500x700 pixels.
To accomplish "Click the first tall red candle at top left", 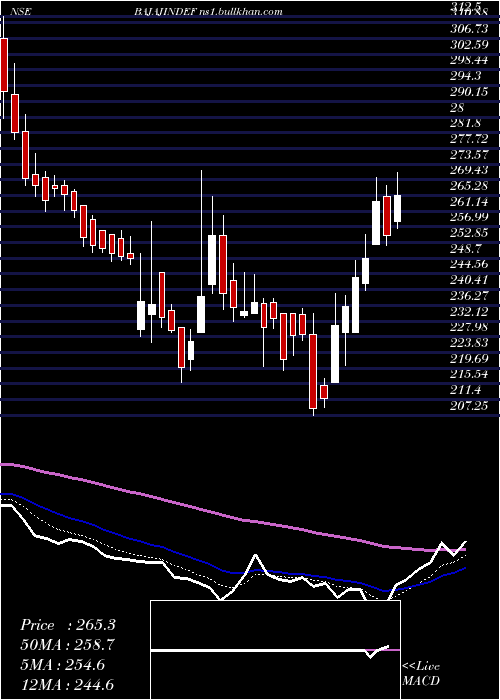I will pos(4,65).
